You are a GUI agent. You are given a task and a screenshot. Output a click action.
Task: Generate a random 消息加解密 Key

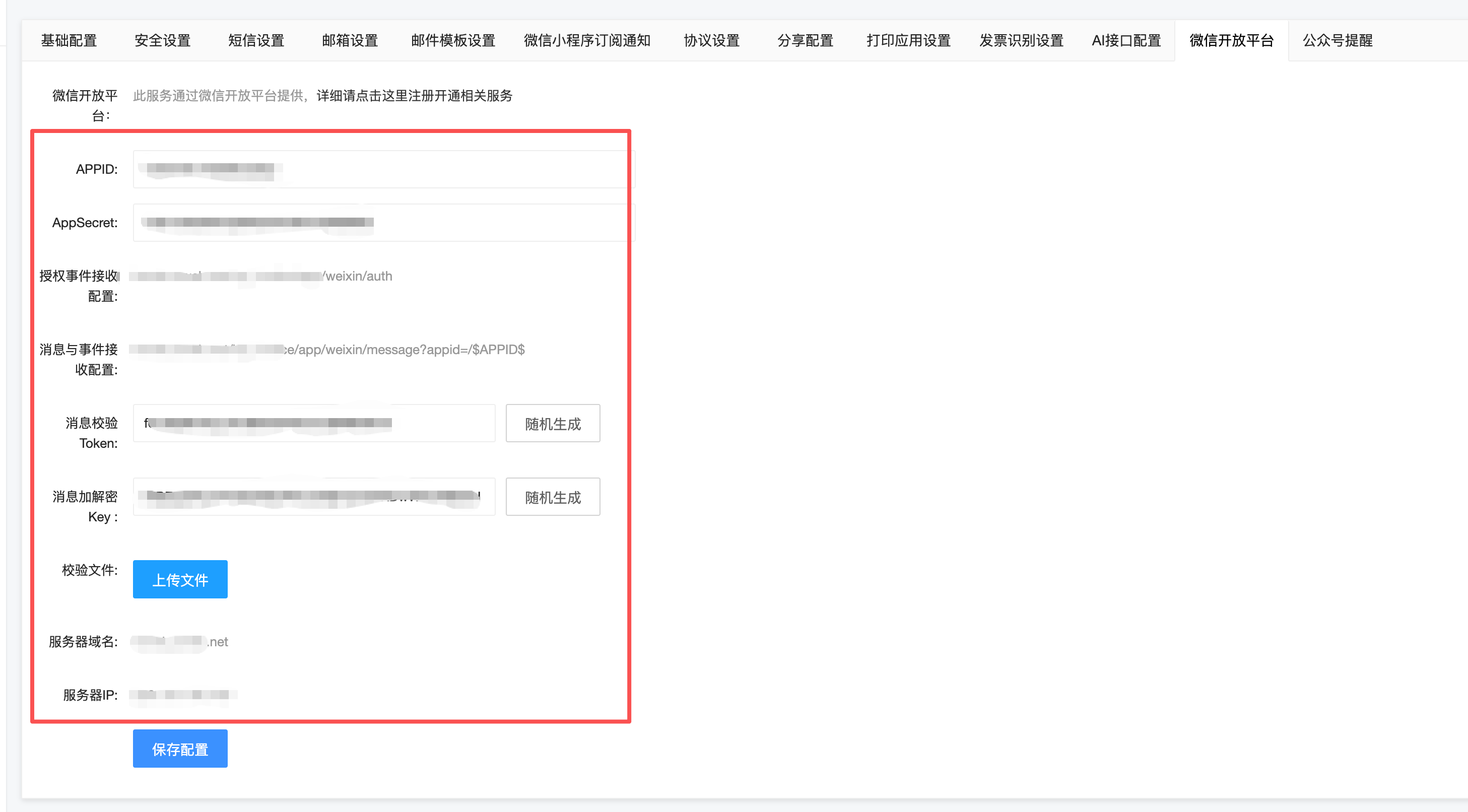tap(552, 497)
